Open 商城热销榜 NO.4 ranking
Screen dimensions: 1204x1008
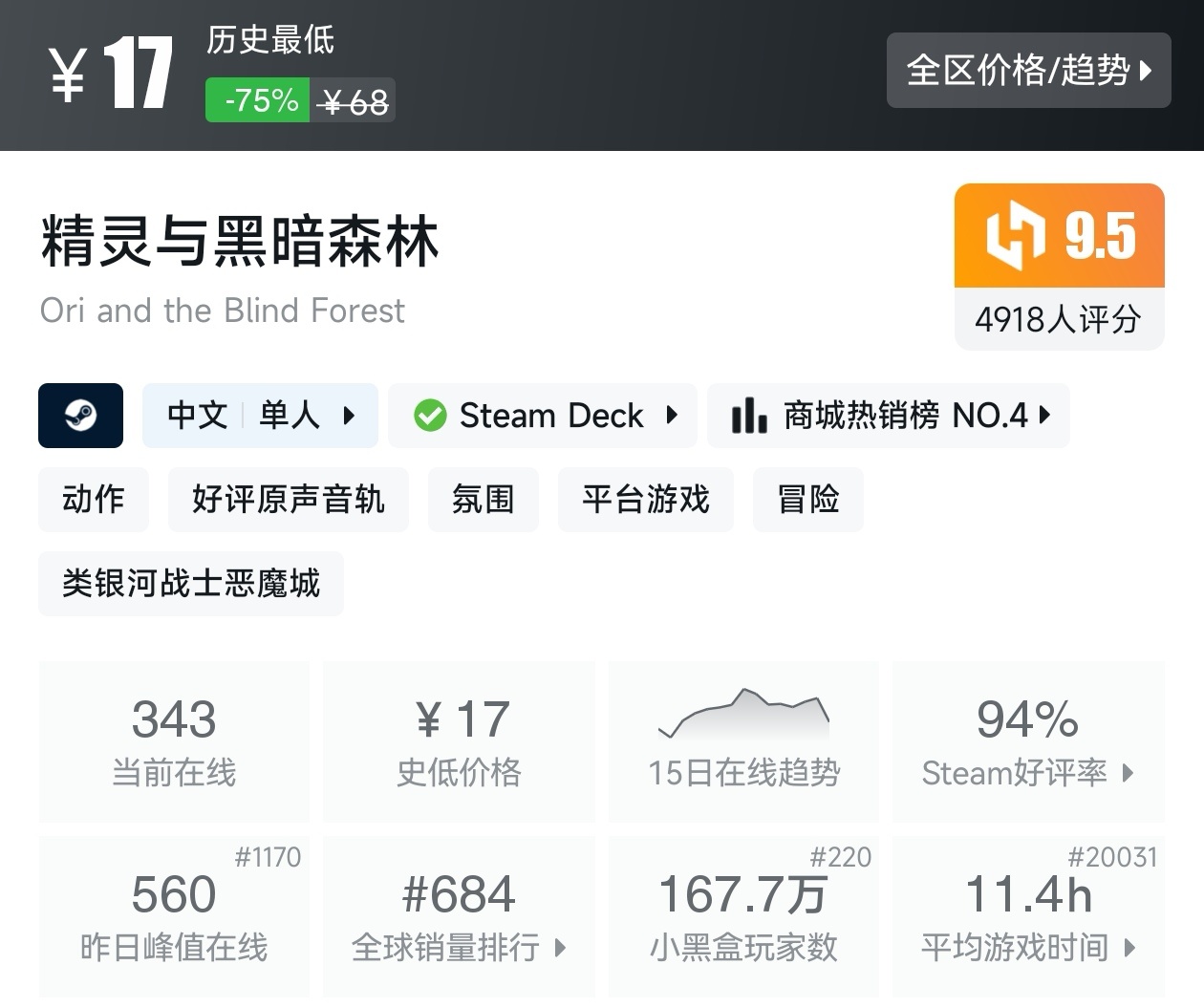click(x=889, y=416)
